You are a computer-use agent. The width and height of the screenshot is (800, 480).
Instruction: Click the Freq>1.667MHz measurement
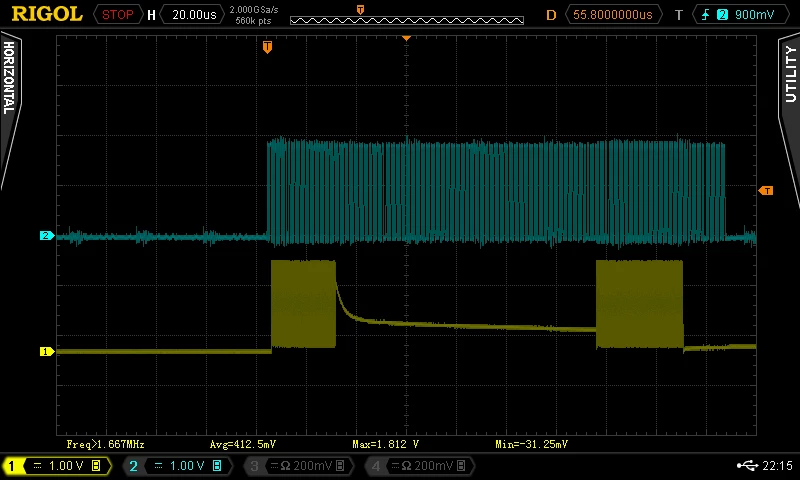click(x=106, y=444)
